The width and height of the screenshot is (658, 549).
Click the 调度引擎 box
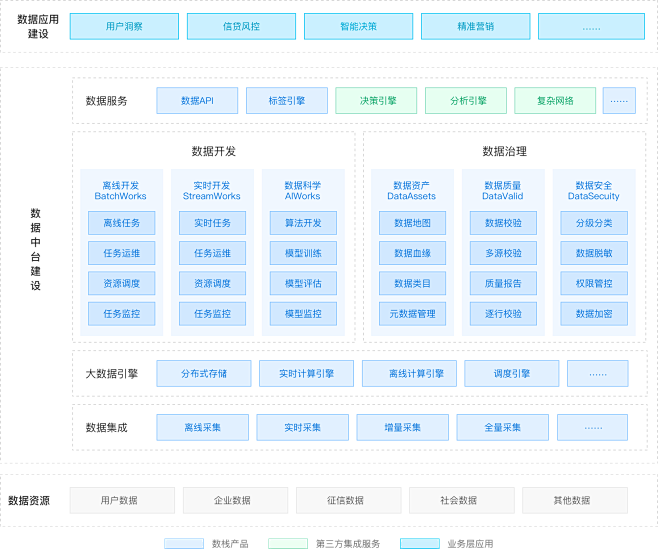[512, 374]
